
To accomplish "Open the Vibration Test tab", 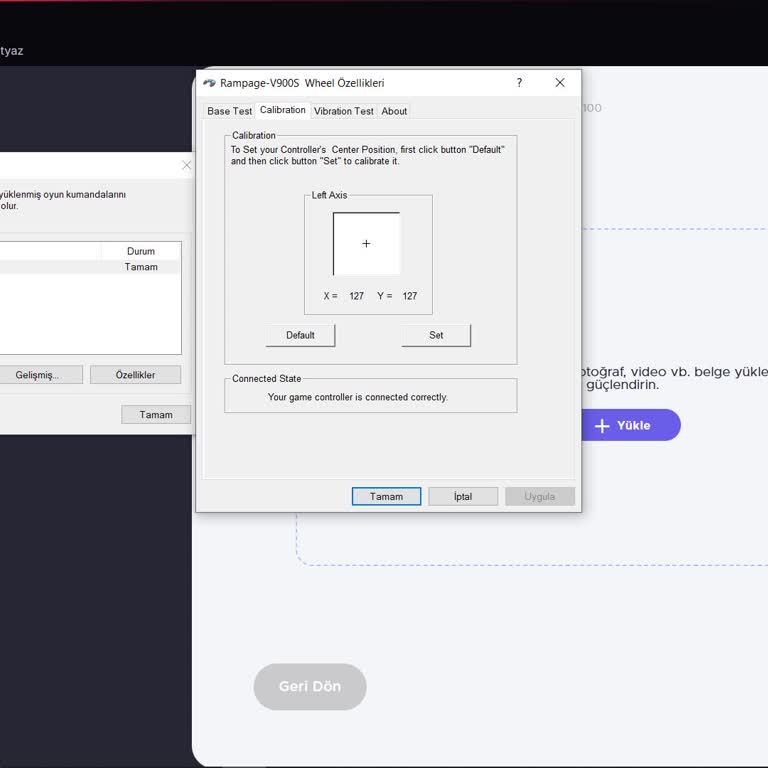I will 343,111.
